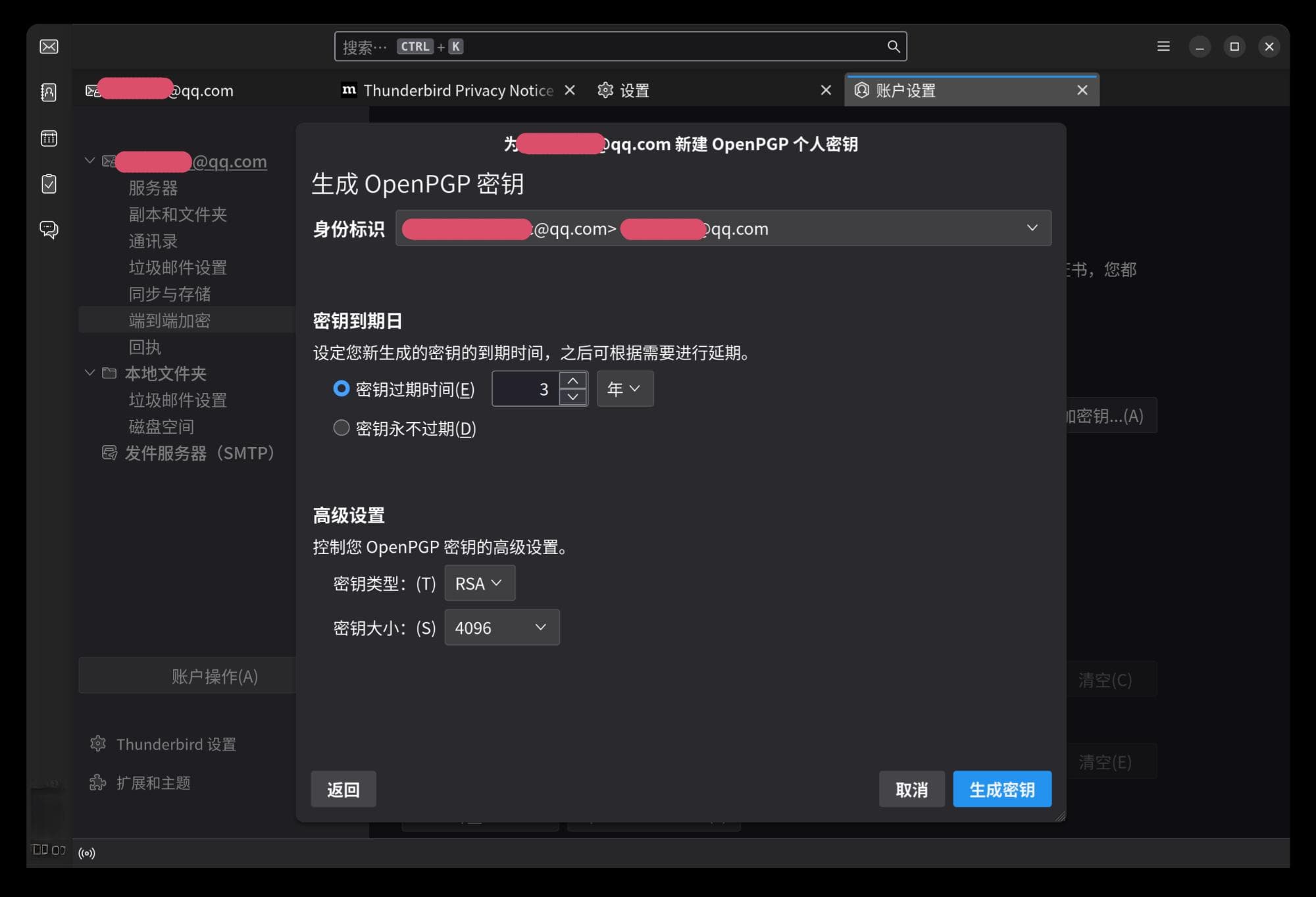Viewport: 1316px width, 897px height.
Task: Switch to the 账户设置 tab
Action: coord(972,90)
